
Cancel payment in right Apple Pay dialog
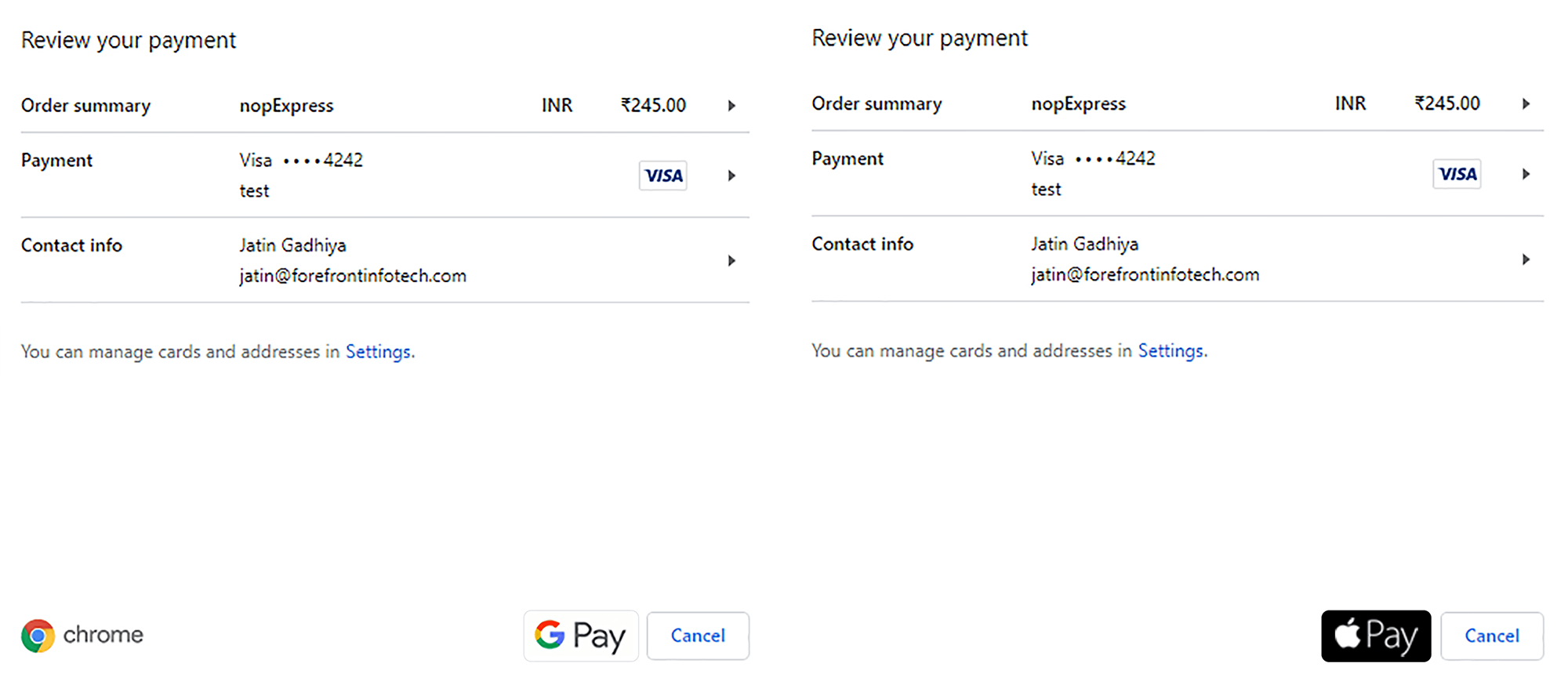1492,636
